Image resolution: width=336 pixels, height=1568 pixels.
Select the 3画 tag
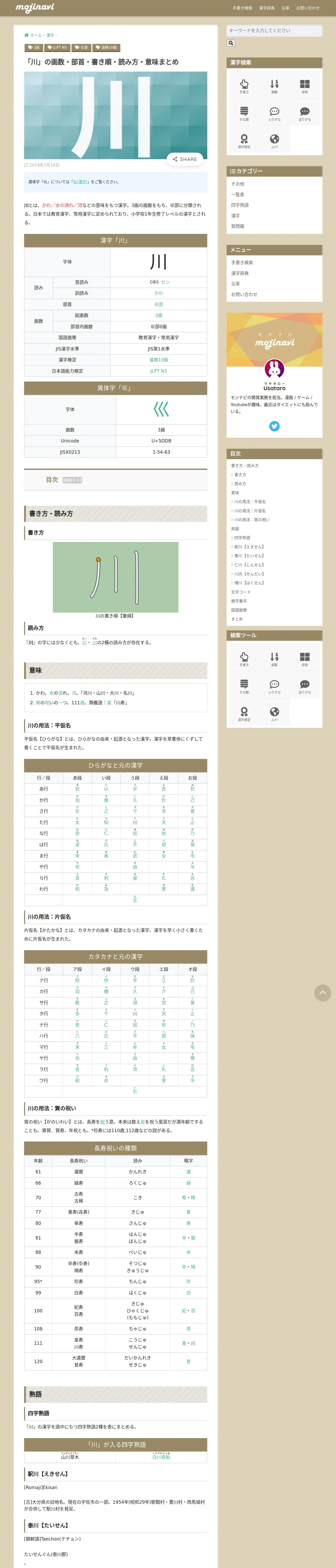coord(33,48)
